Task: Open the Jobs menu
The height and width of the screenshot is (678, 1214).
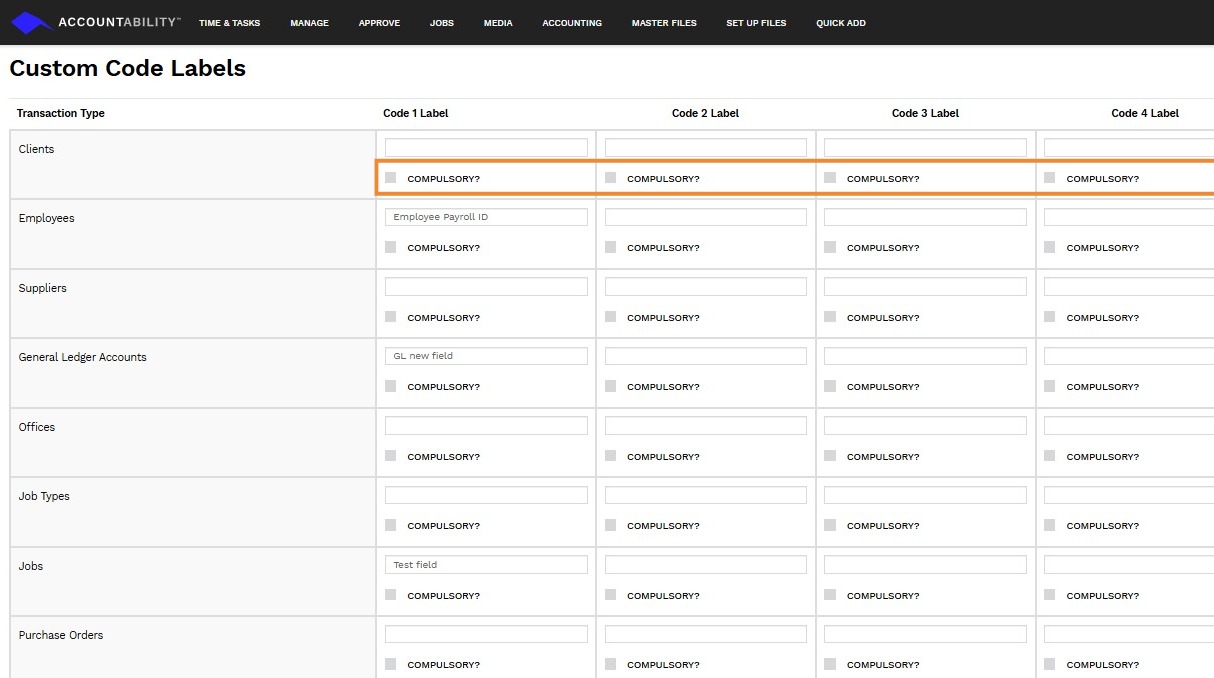Action: point(441,23)
